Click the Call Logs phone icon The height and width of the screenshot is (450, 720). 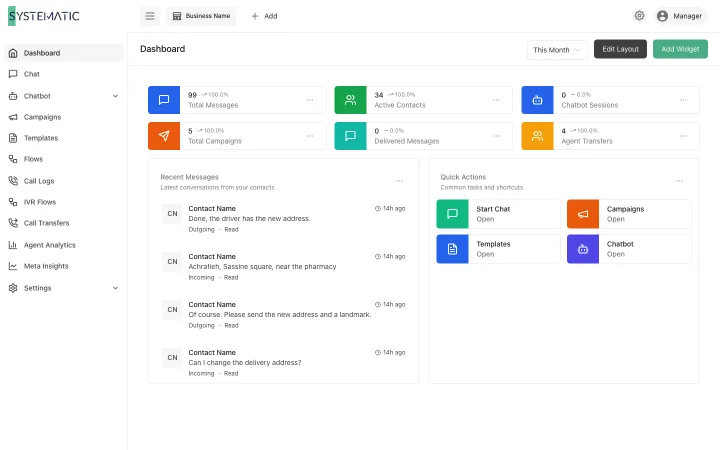point(13,181)
